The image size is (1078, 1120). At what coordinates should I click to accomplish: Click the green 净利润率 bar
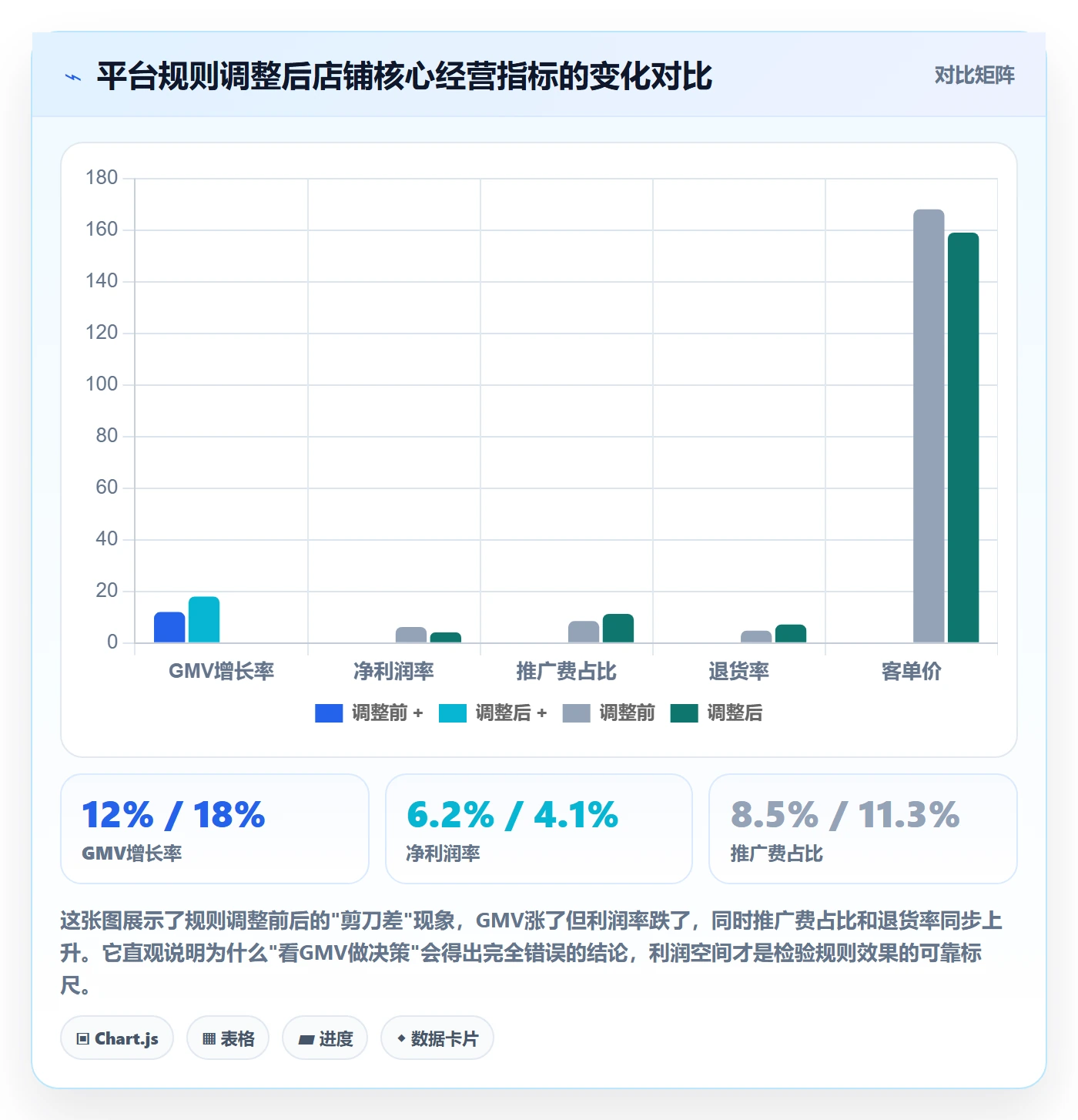point(446,637)
